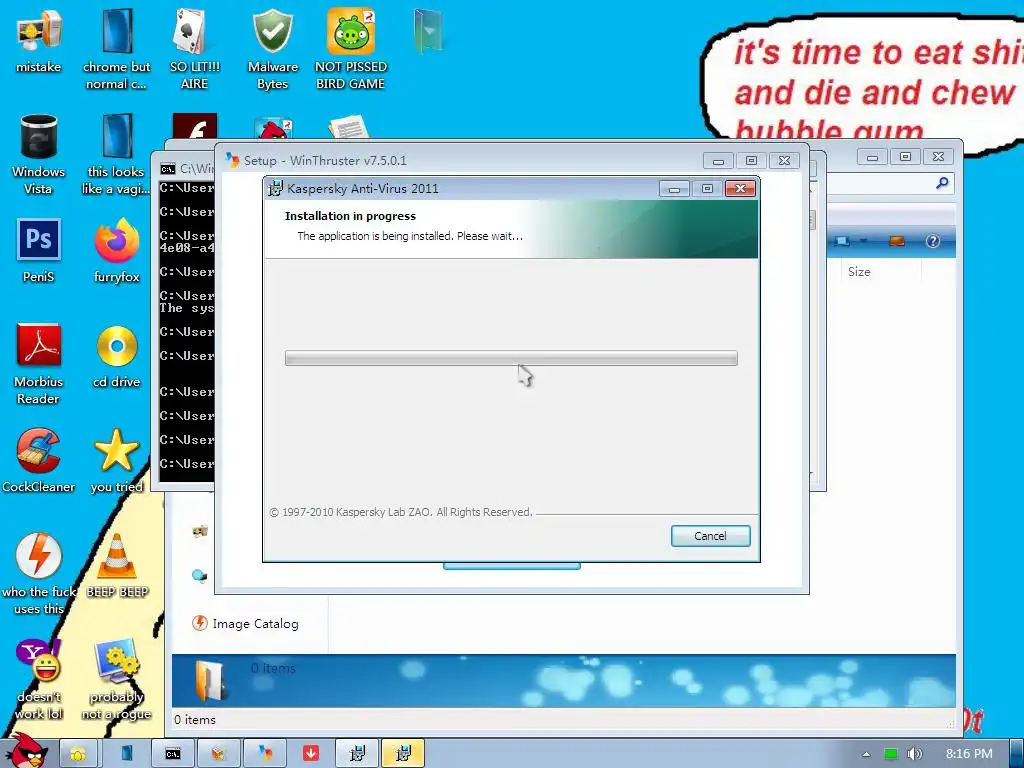
Task: Open the Morbius Reader PDF icon
Action: 39,363
